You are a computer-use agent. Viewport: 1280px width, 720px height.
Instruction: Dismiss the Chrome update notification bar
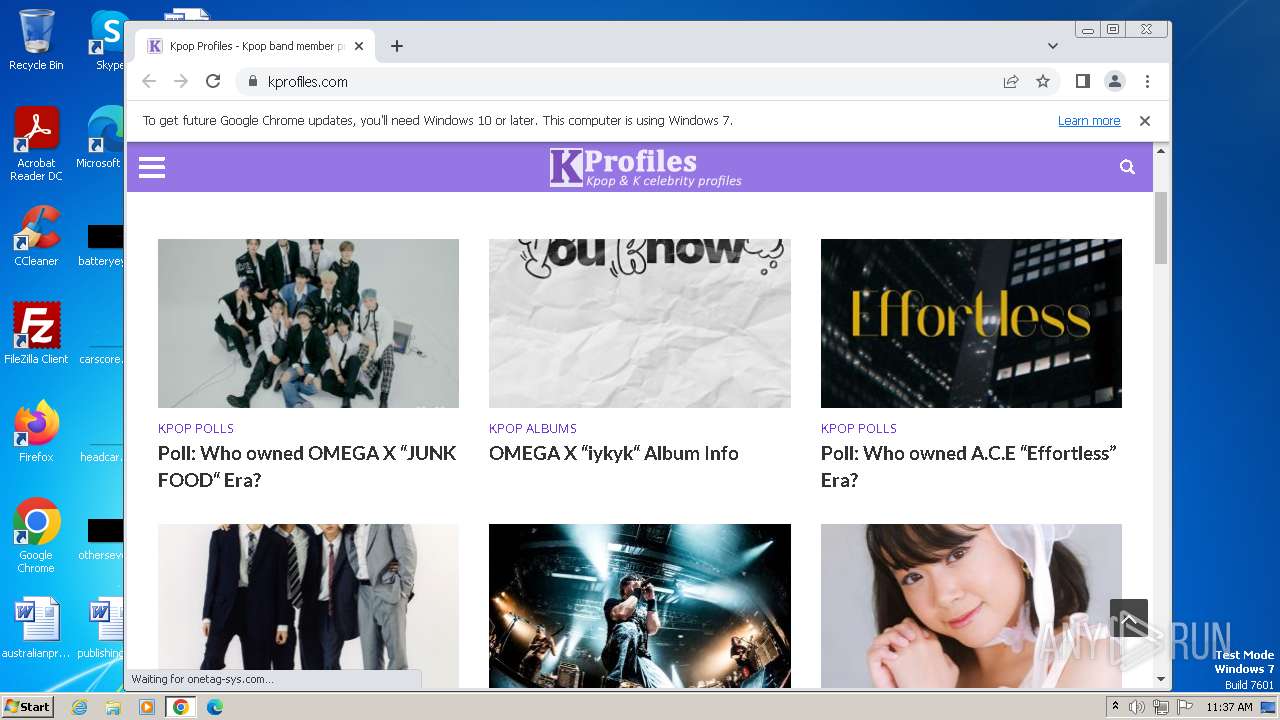[1145, 120]
